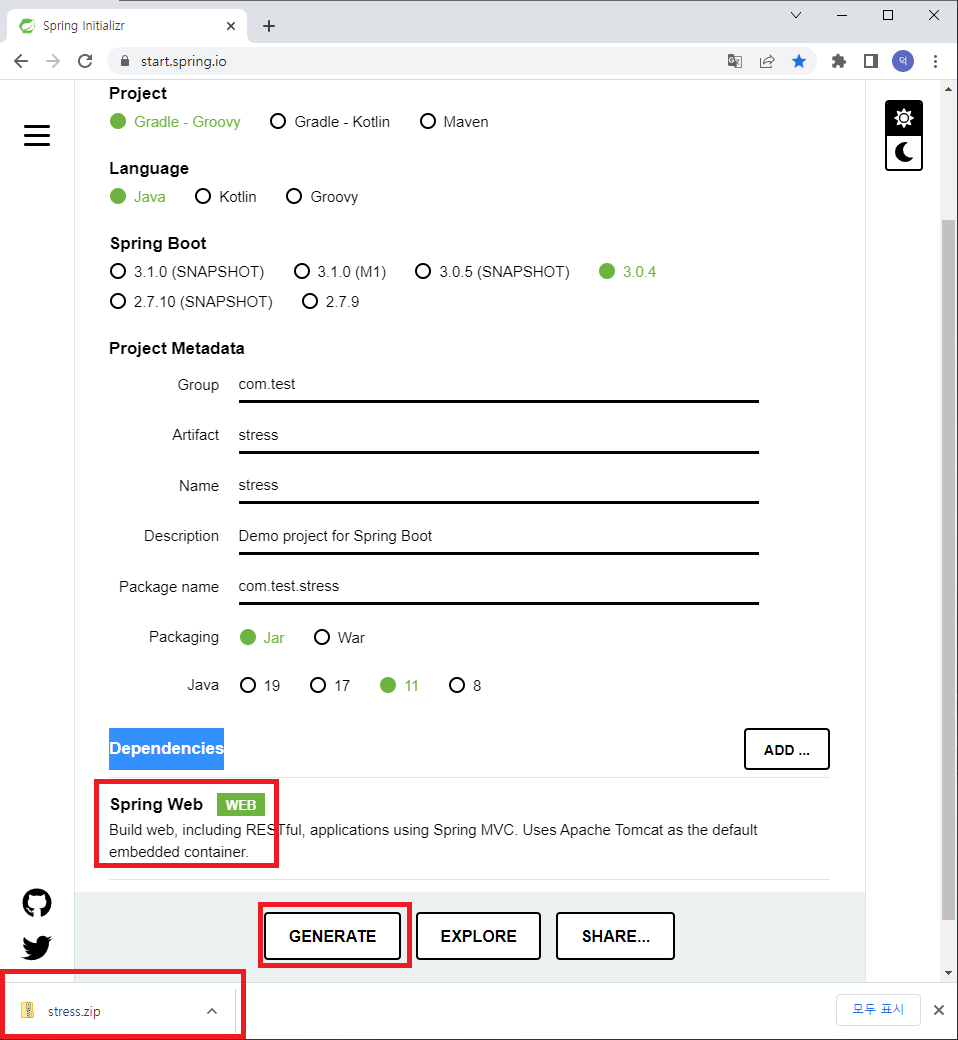This screenshot has height=1040, width=958.
Task: Click the EXPLORE button
Action: pyautogui.click(x=478, y=936)
